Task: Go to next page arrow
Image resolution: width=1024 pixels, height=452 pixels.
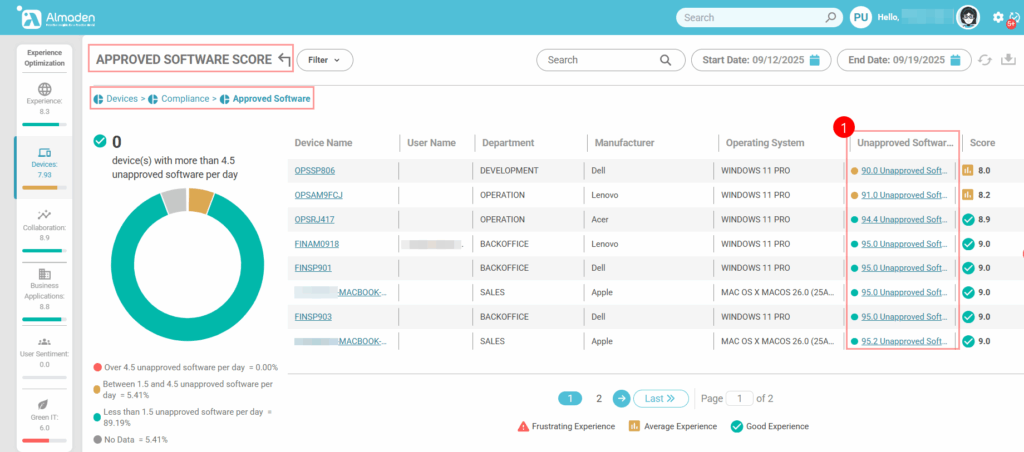Action: pyautogui.click(x=621, y=398)
